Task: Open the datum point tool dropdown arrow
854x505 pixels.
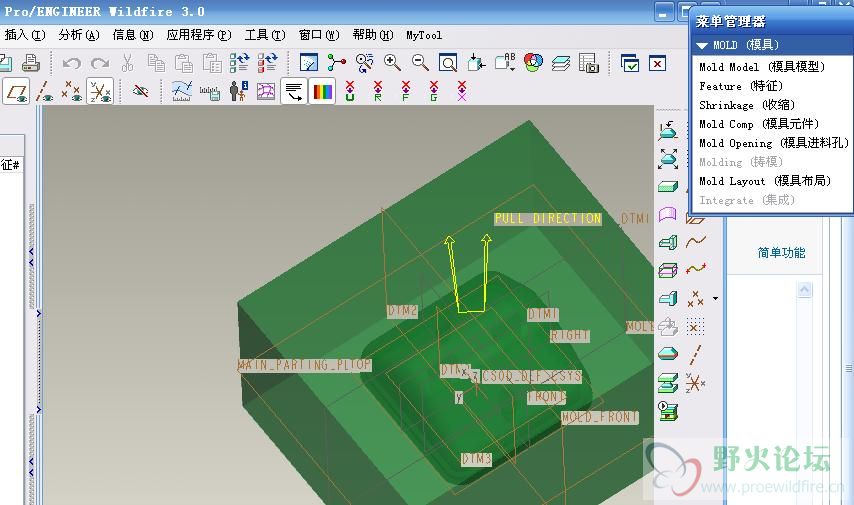Action: (x=715, y=299)
